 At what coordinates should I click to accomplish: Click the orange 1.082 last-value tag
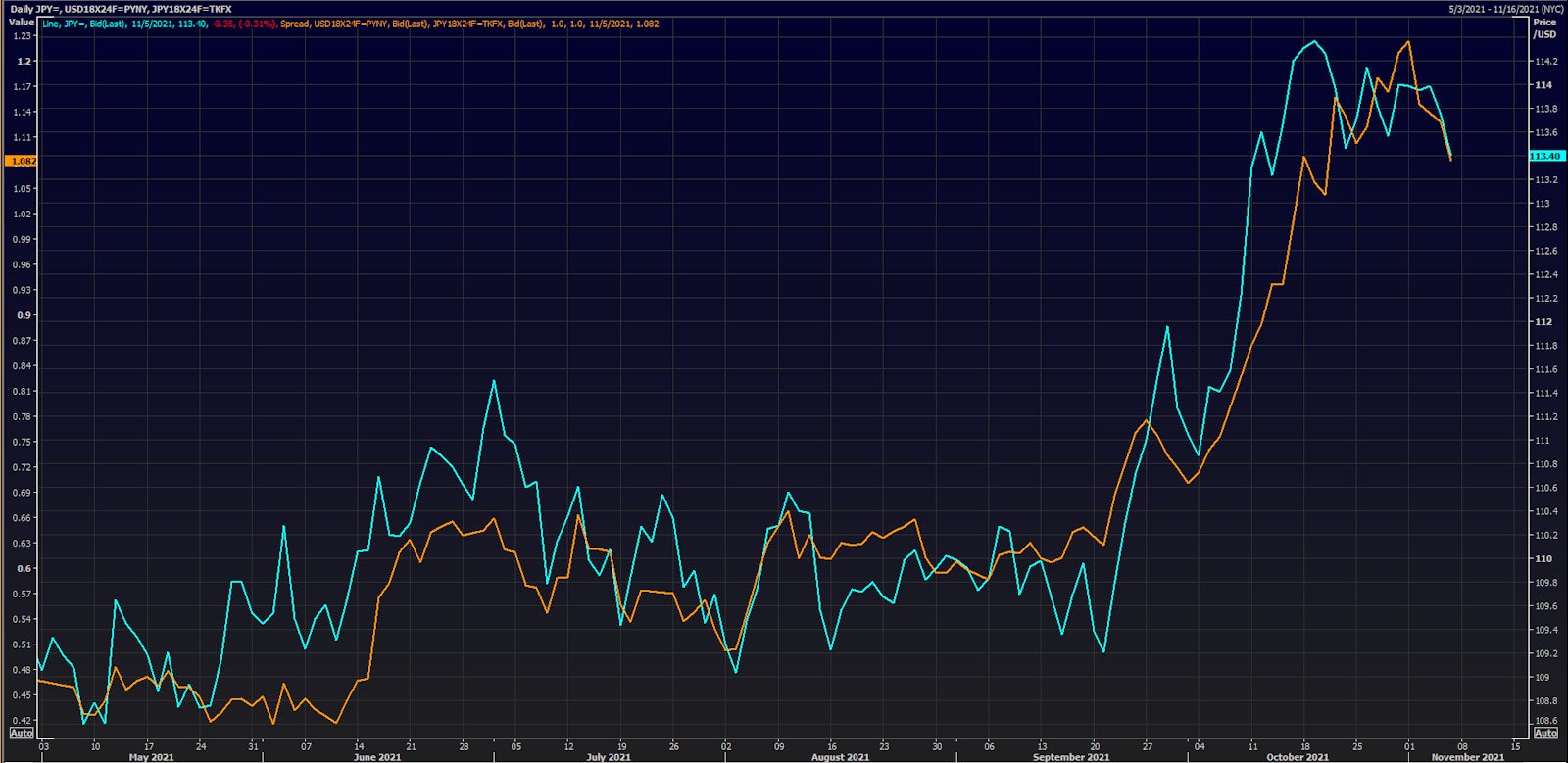22,161
